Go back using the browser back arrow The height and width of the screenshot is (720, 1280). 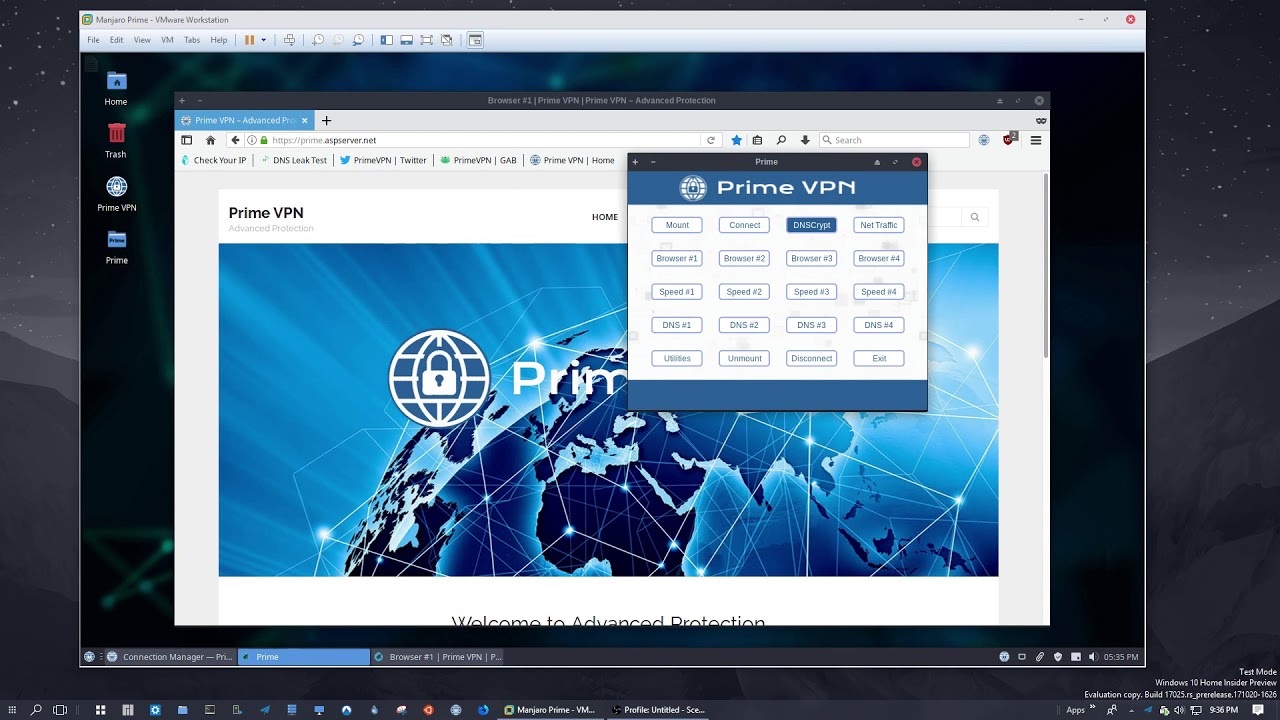pos(235,140)
